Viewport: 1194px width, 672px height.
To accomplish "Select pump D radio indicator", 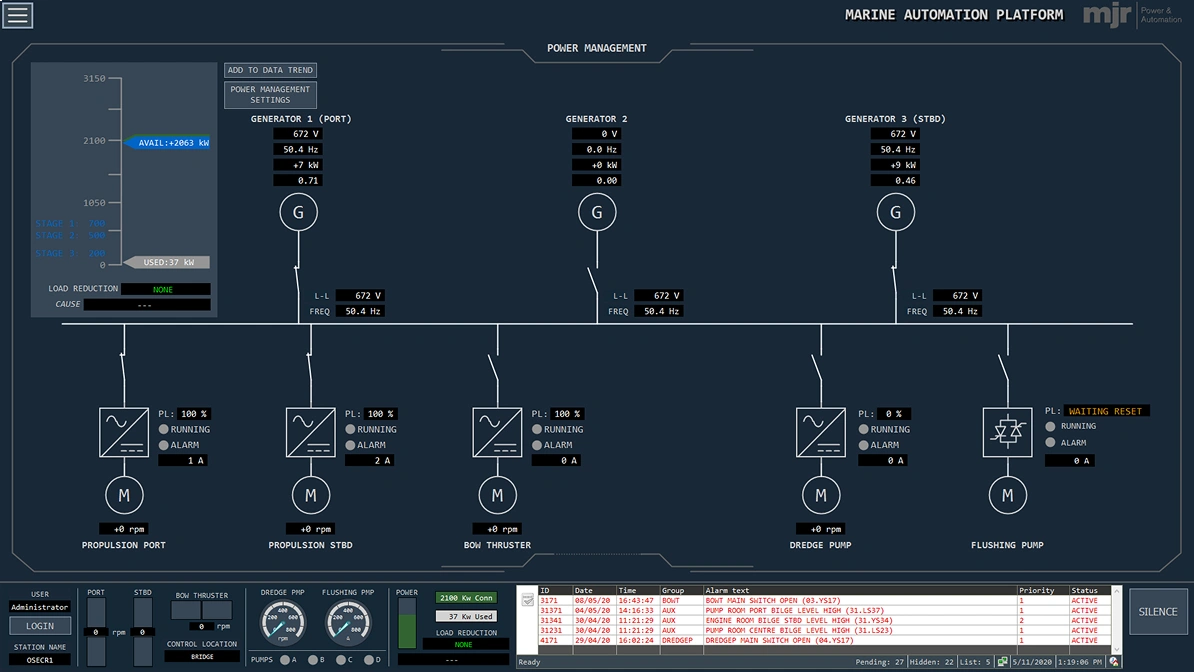I will 369,660.
